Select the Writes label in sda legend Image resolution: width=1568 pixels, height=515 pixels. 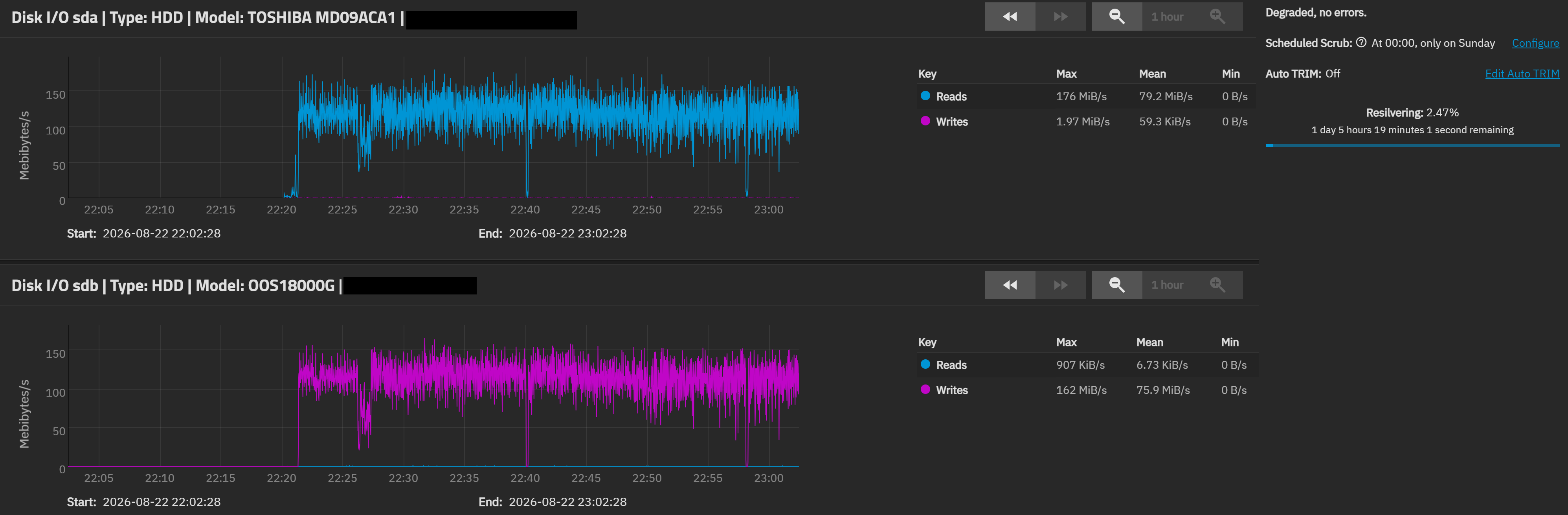coord(951,122)
